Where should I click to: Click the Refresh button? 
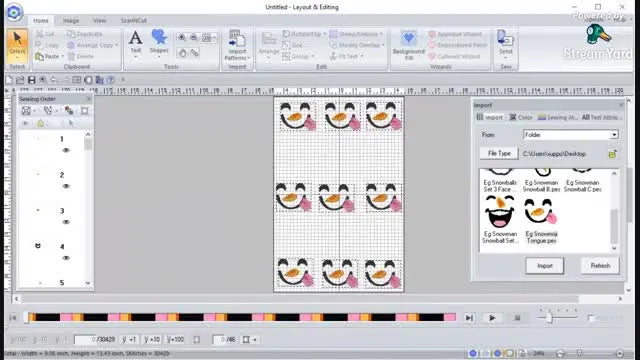pyautogui.click(x=600, y=266)
